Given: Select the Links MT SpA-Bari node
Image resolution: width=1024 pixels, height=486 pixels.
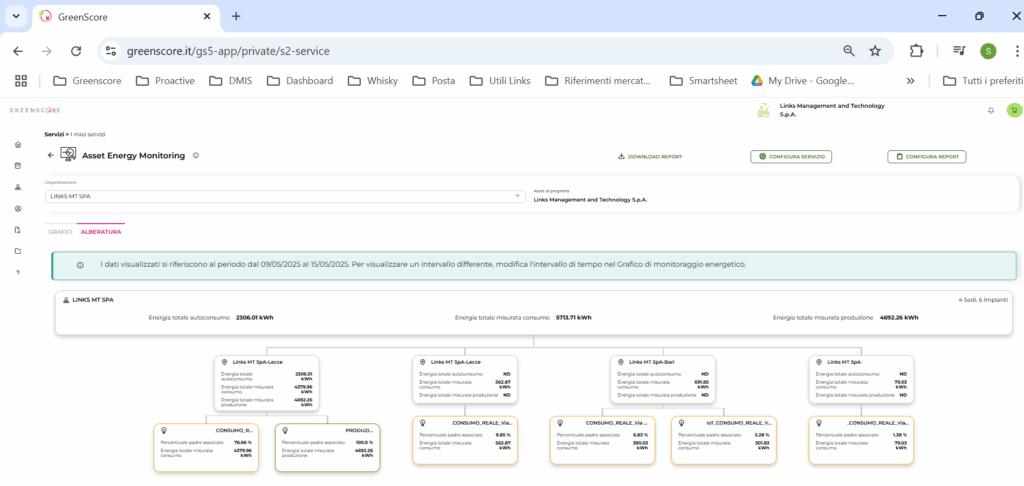Looking at the screenshot, I should pos(663,380).
